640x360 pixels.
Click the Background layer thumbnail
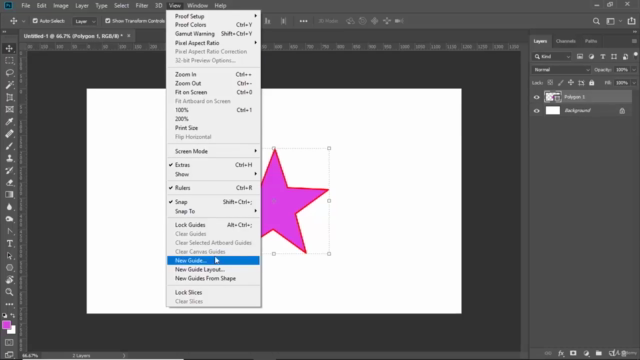click(553, 111)
